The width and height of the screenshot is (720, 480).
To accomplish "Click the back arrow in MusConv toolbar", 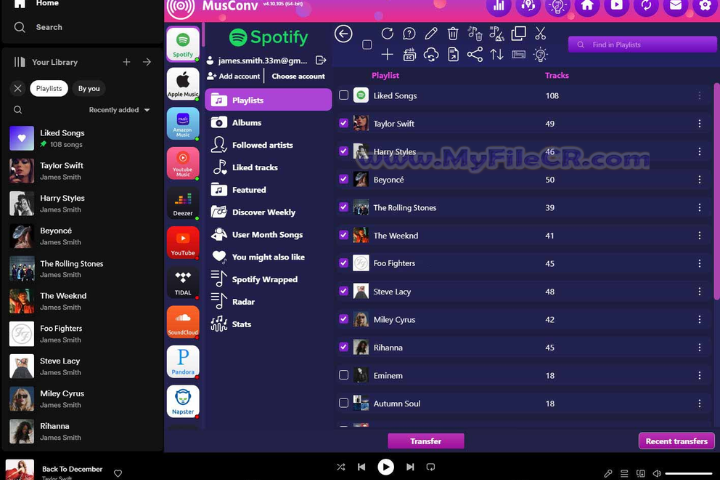I will pos(343,34).
